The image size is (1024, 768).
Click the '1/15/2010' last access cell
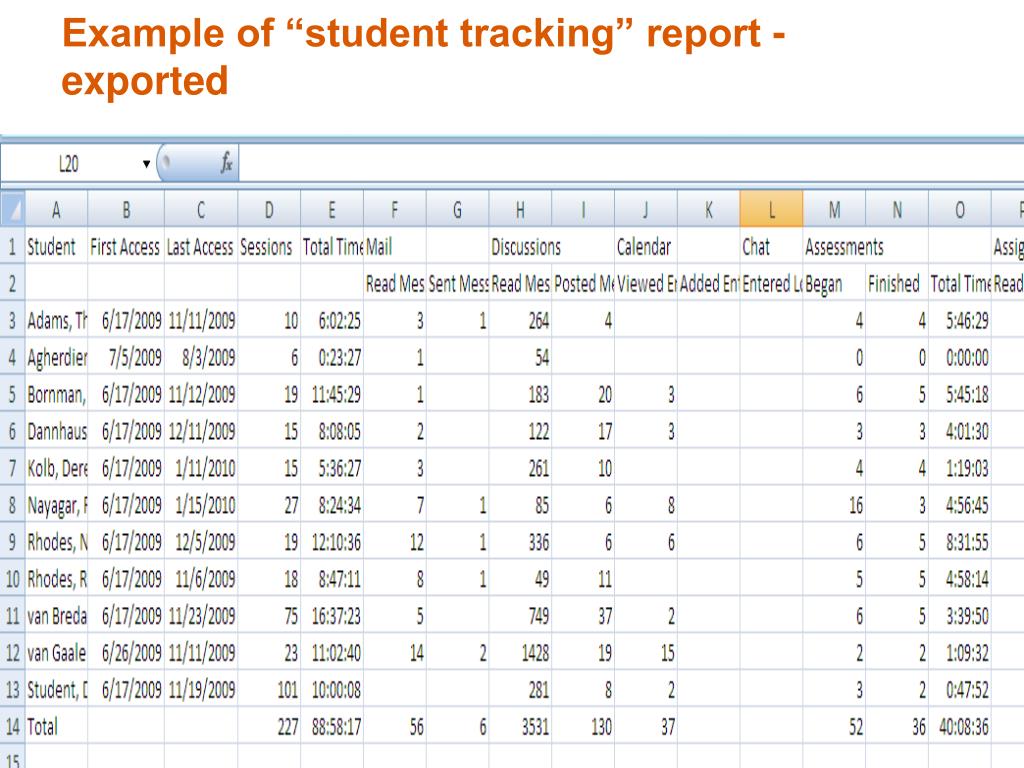201,505
